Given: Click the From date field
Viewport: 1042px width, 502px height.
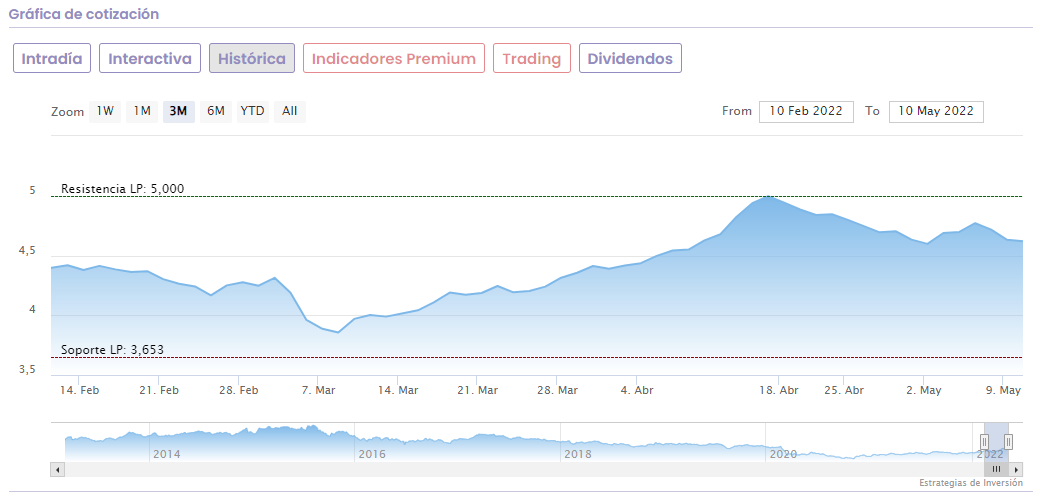Looking at the screenshot, I should pos(806,111).
